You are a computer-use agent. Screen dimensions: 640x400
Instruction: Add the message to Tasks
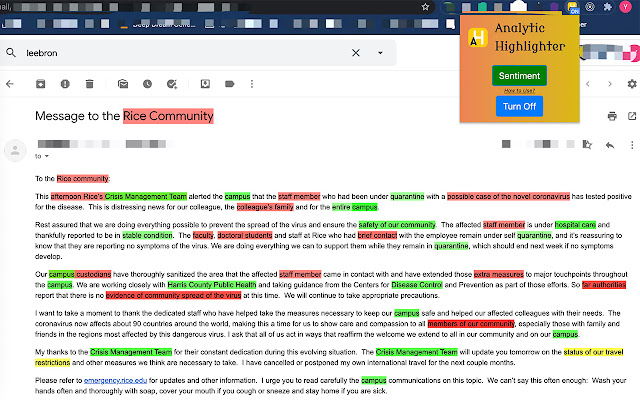174,83
